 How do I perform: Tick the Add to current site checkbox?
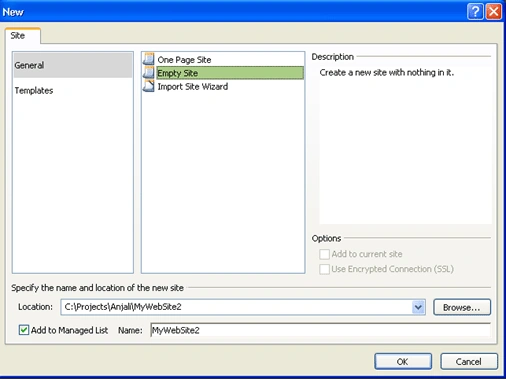(324, 254)
